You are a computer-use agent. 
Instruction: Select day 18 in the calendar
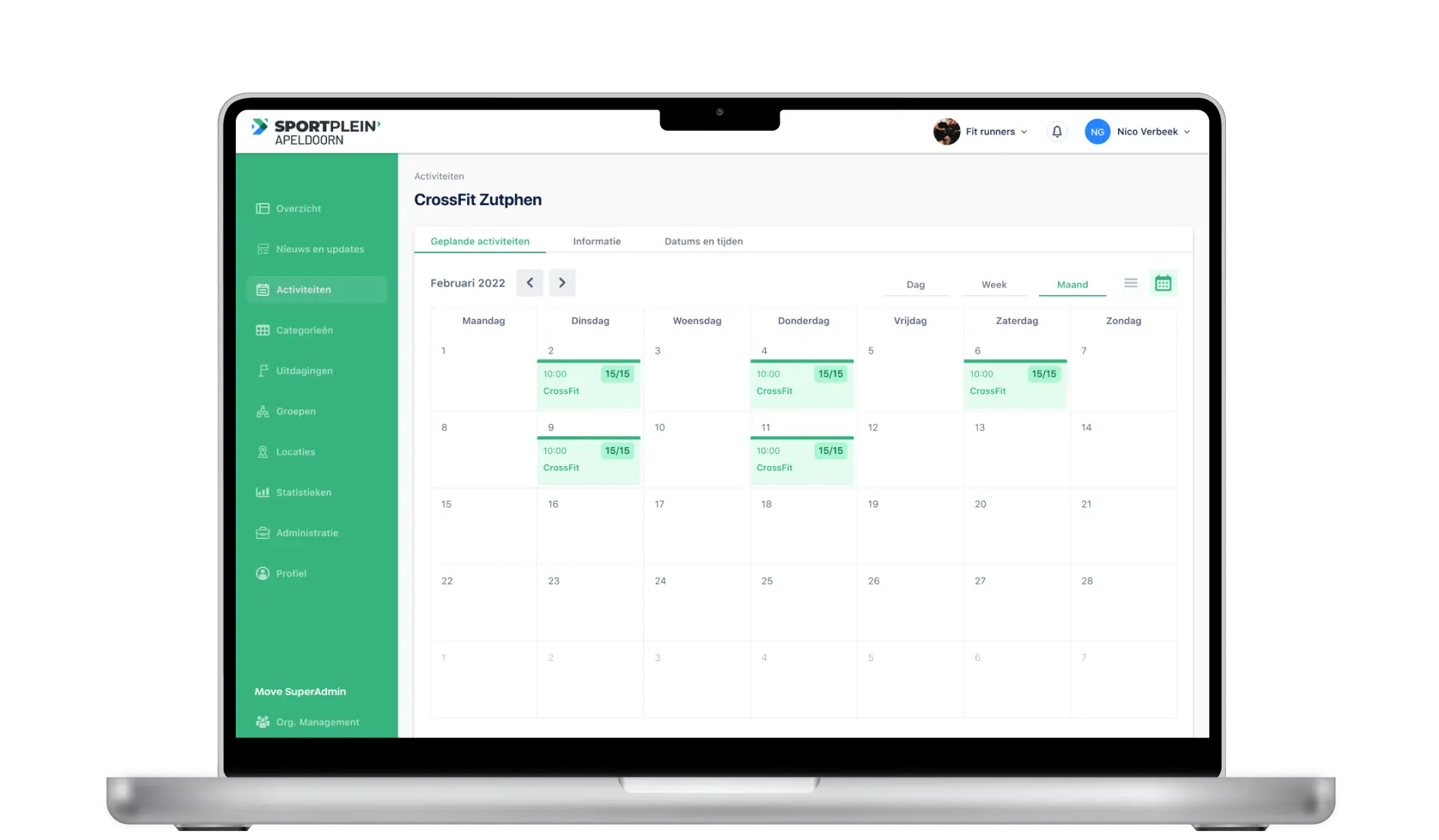[x=803, y=526]
